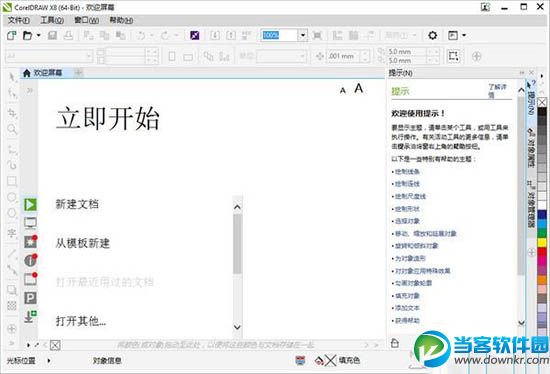Click the plus new-tab button beside 欢迎屏幕
550x374 pixels.
(79, 73)
